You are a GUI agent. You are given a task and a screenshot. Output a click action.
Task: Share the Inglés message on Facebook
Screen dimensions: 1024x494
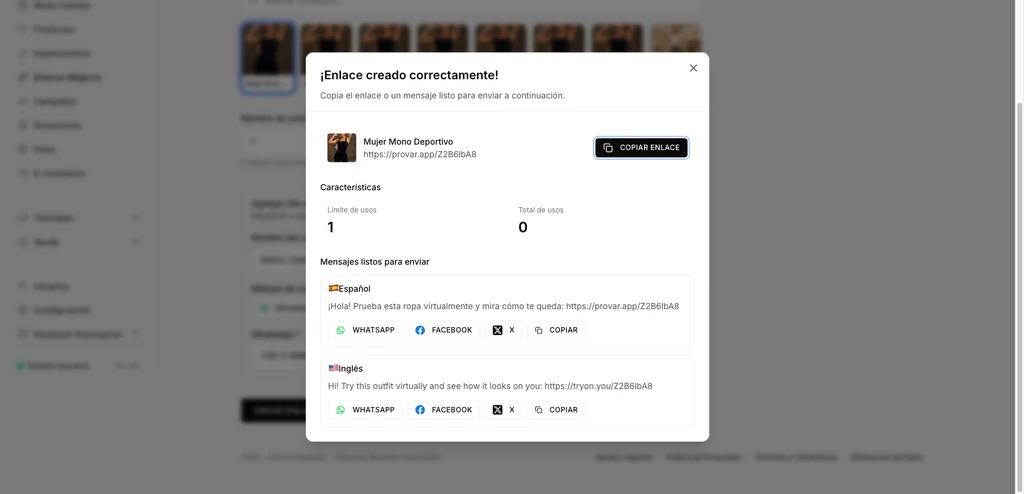click(444, 410)
